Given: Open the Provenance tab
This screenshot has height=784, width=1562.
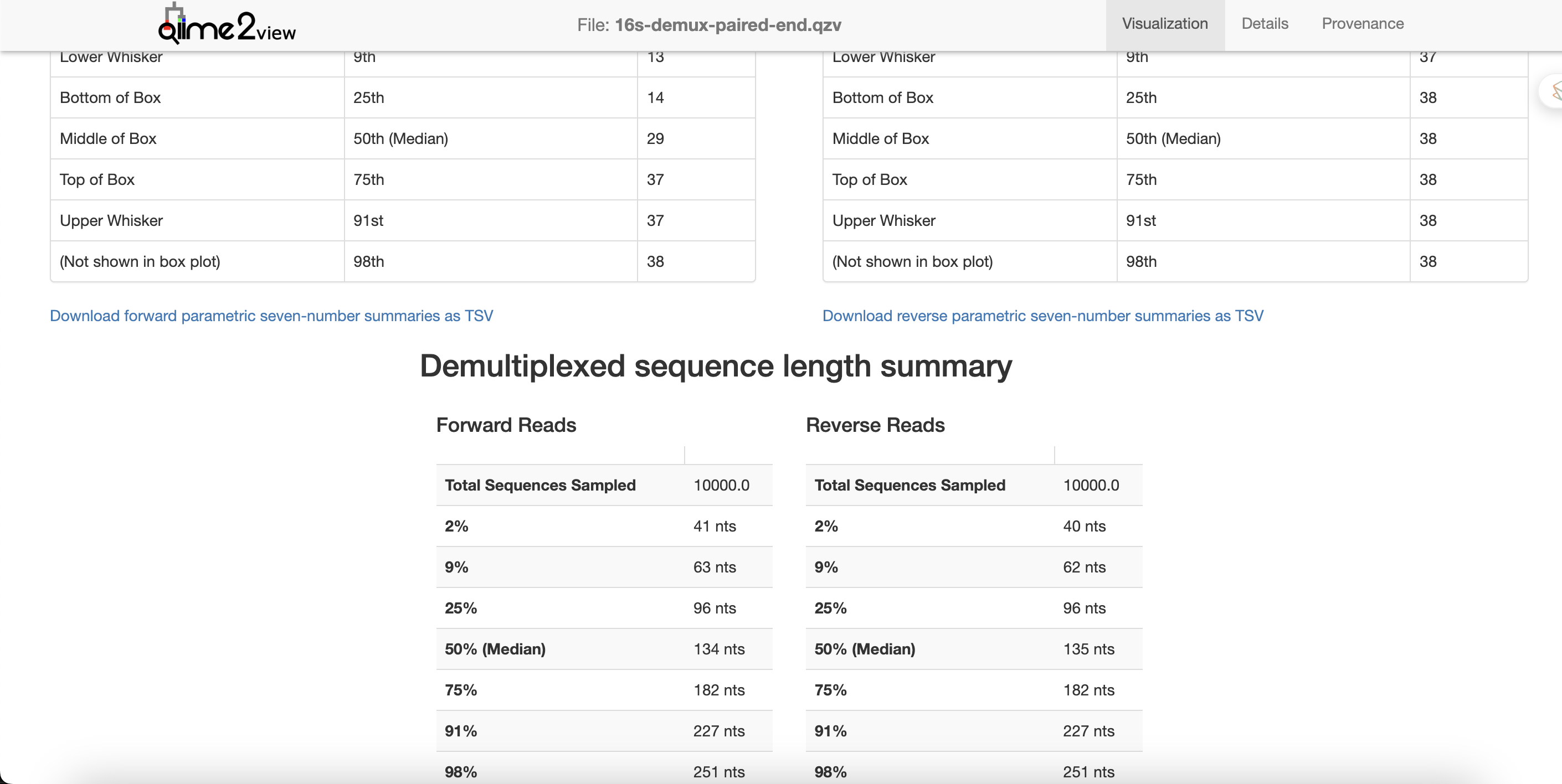Looking at the screenshot, I should point(1362,24).
